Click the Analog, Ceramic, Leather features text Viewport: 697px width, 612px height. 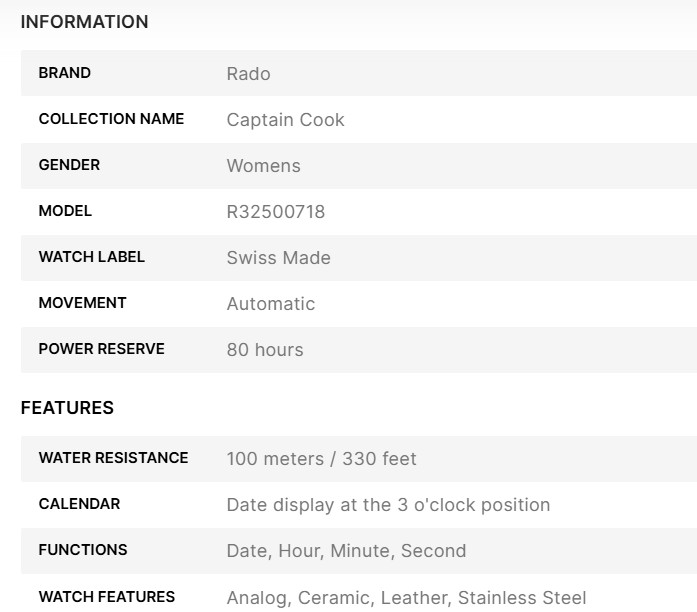coord(406,598)
